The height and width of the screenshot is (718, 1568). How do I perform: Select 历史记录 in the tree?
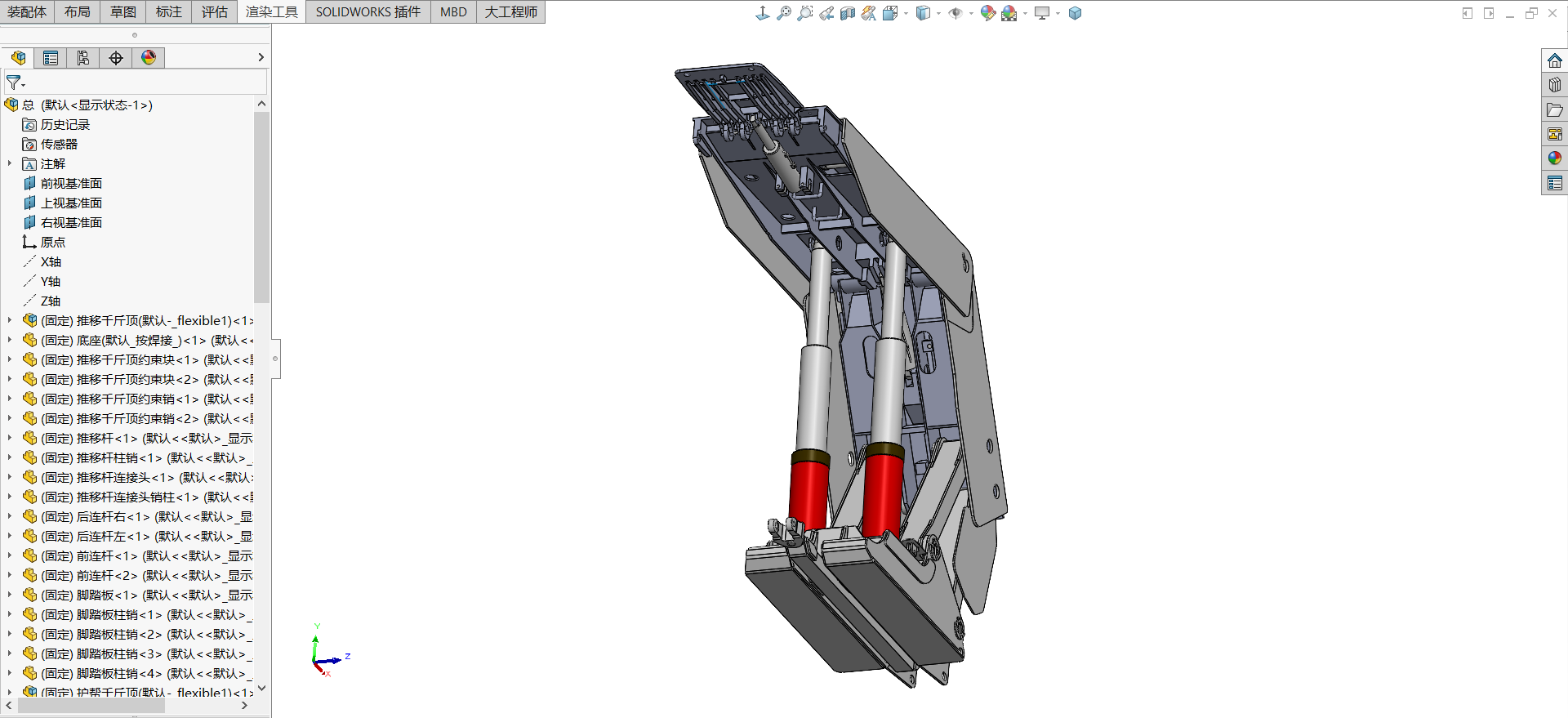(x=56, y=124)
